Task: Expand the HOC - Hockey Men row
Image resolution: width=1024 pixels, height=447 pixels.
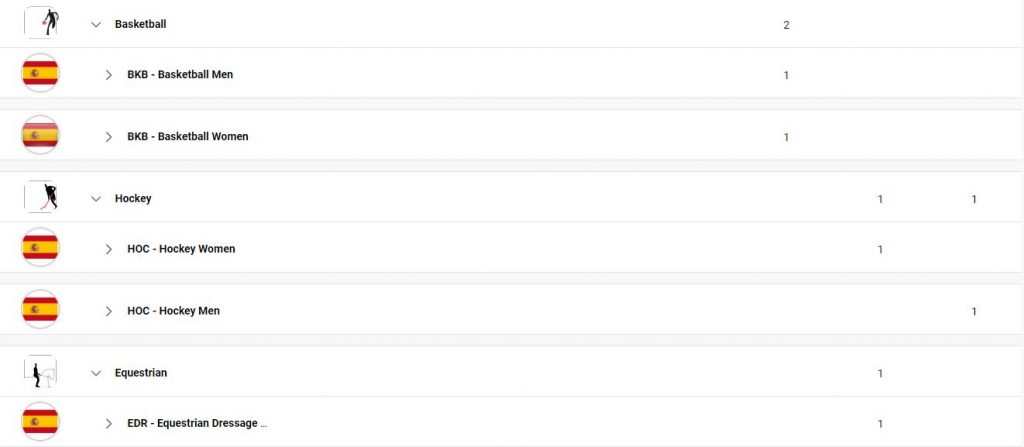Action: pos(108,311)
